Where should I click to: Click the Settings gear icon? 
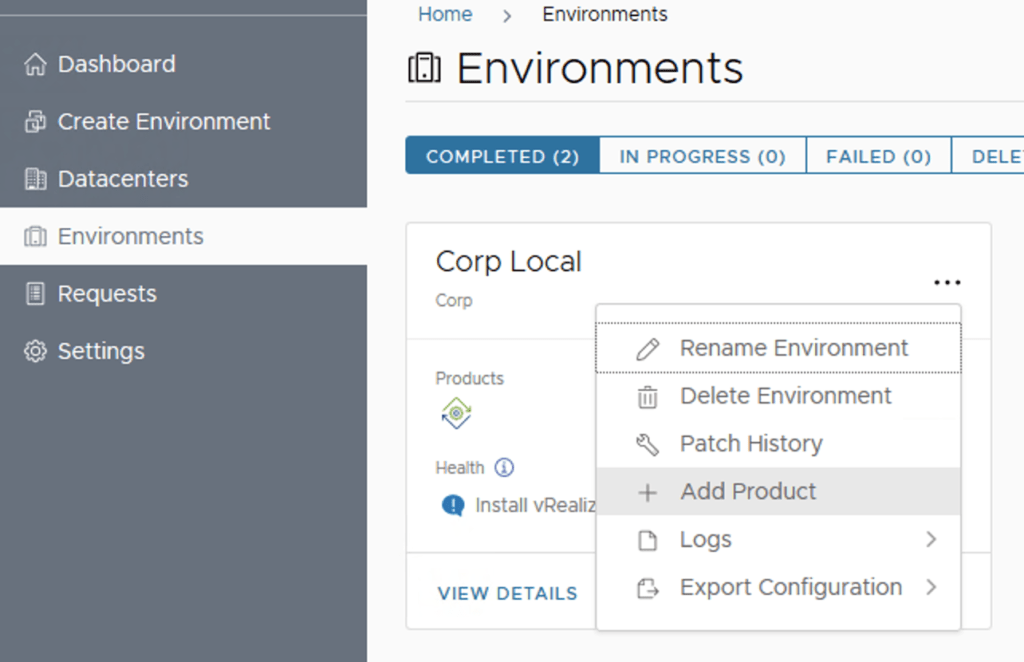point(35,352)
